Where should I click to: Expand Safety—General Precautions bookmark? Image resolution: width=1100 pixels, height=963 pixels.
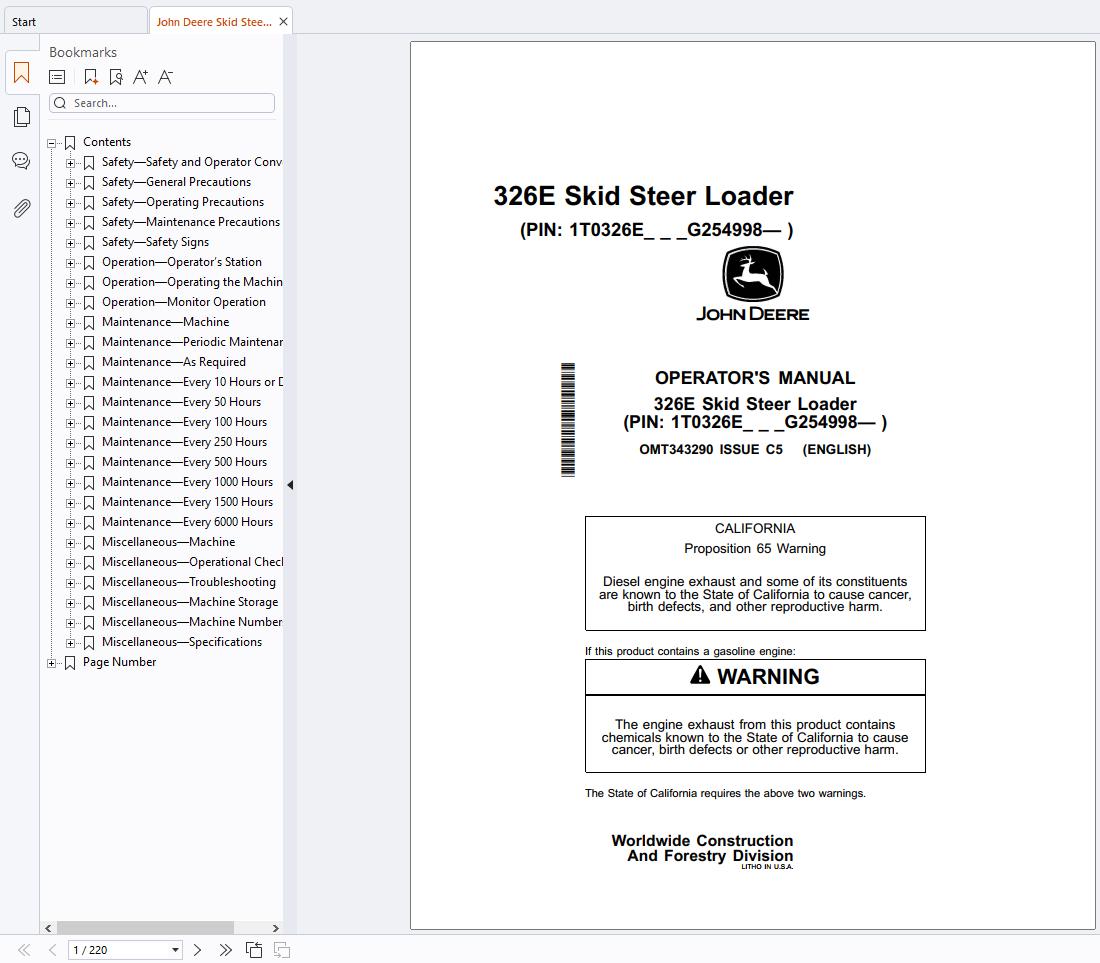tap(70, 183)
